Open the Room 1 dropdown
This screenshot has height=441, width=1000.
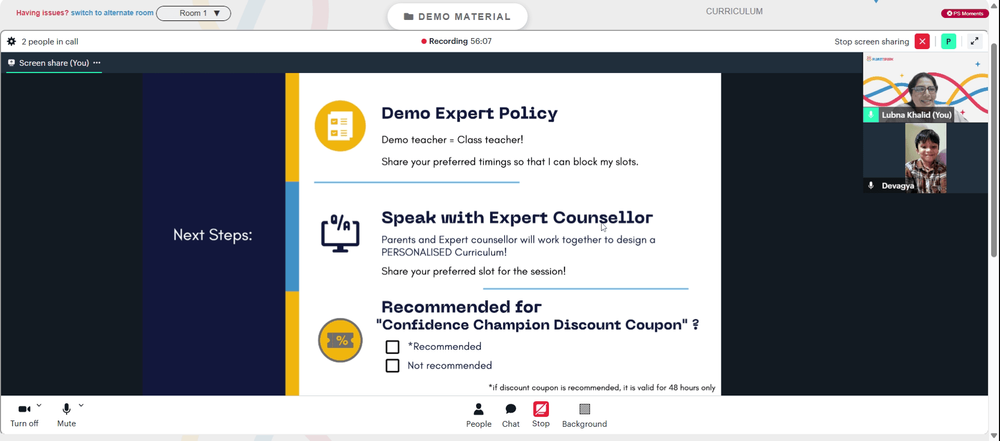[x=194, y=13]
